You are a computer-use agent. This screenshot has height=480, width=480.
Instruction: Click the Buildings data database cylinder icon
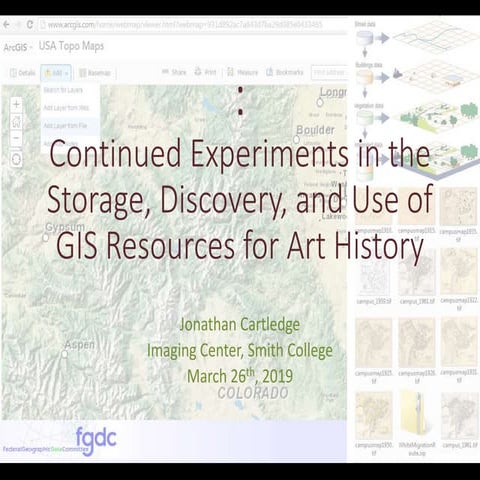tap(364, 77)
